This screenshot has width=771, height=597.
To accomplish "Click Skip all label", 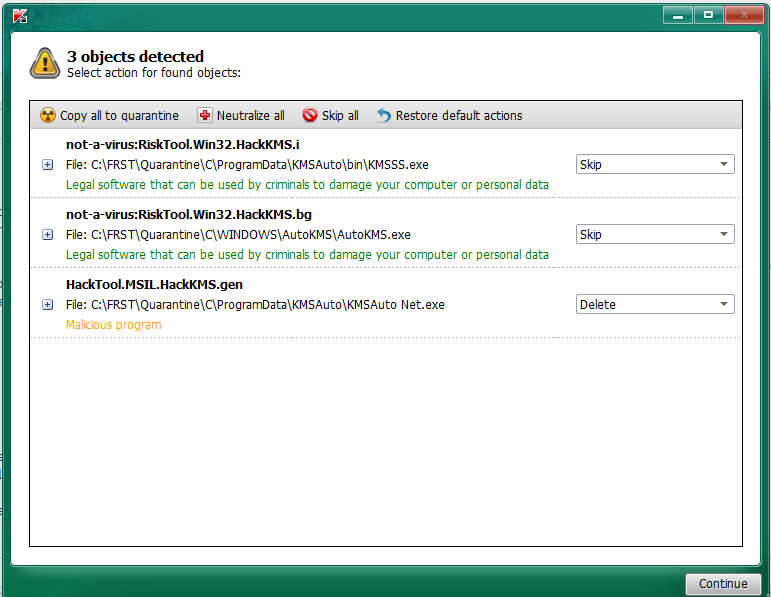I will [x=340, y=116].
